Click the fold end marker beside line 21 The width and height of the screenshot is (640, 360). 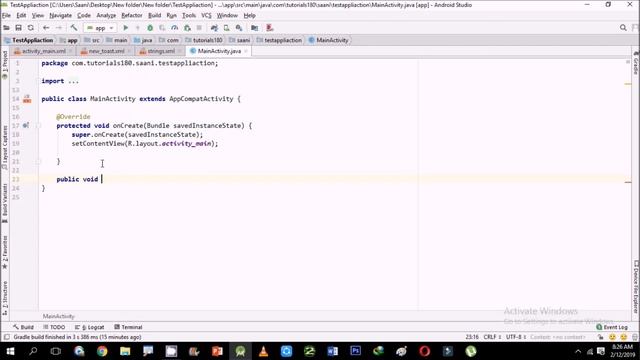[38, 162]
